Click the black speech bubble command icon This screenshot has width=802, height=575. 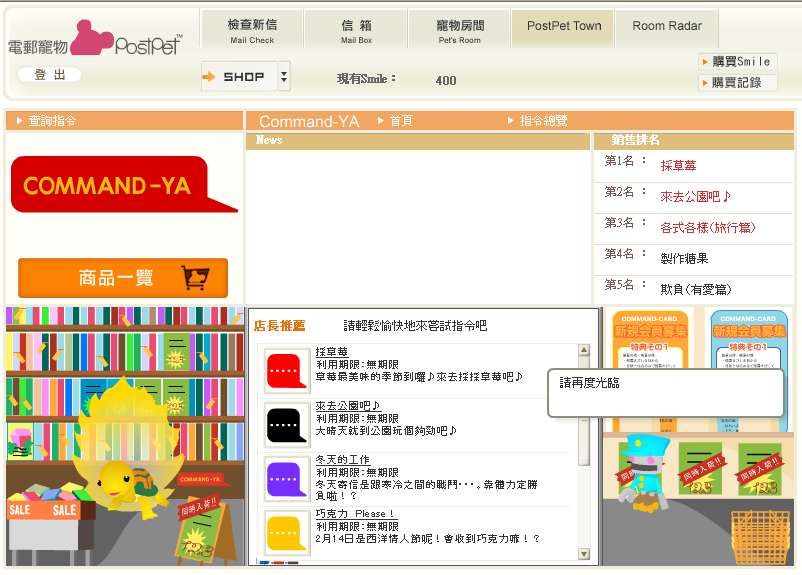(x=286, y=425)
